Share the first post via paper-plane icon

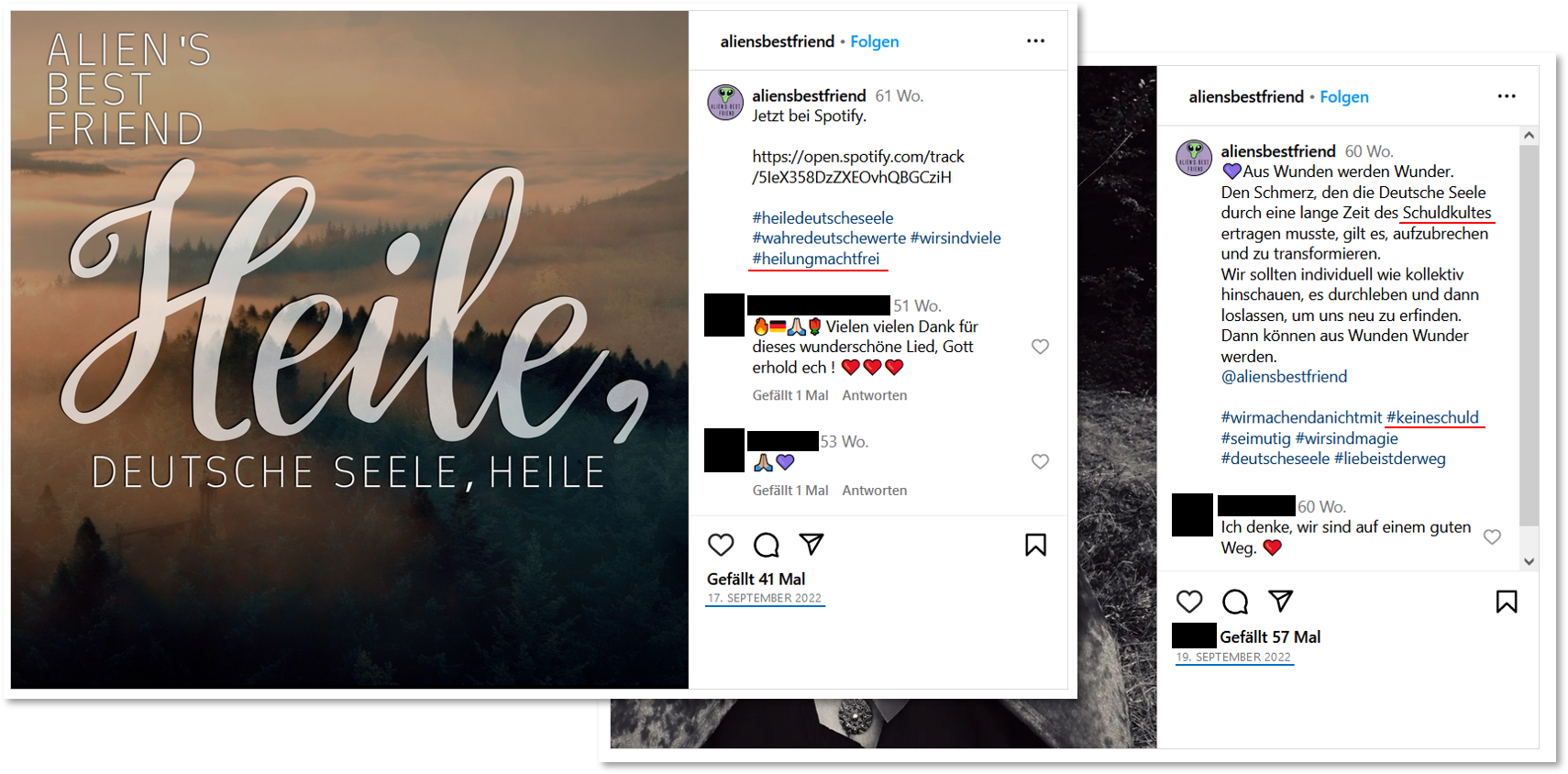click(x=812, y=544)
